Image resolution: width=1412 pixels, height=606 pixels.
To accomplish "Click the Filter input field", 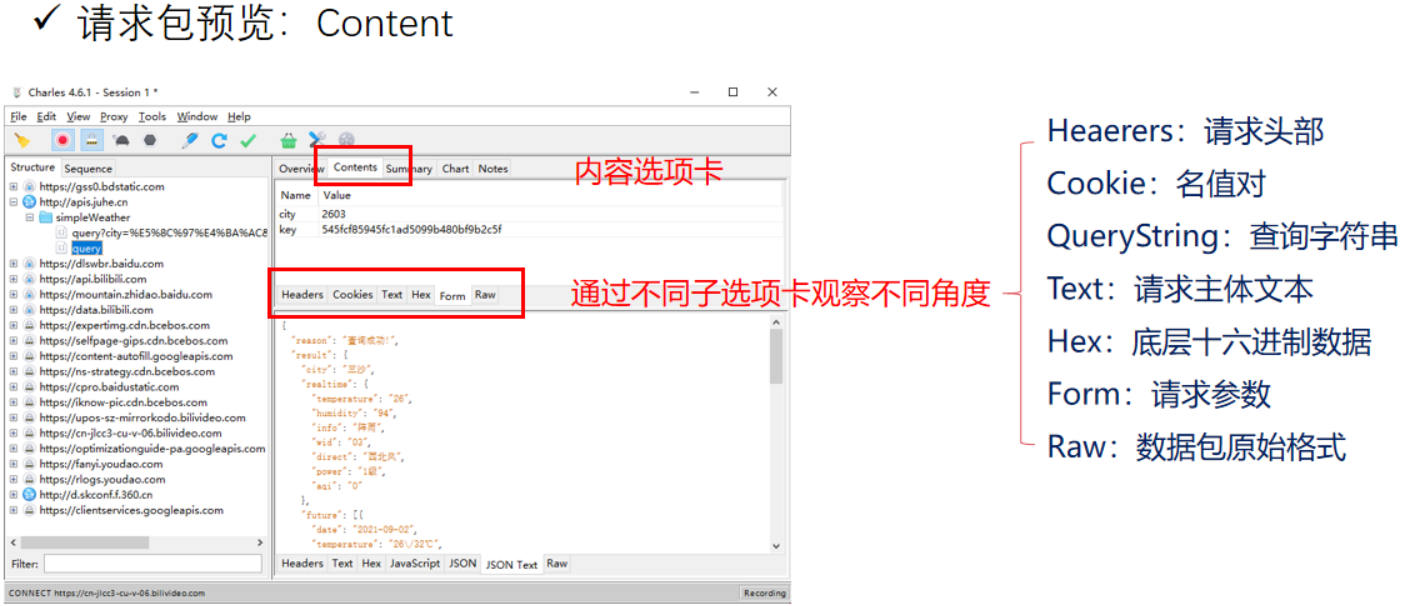I will tap(152, 565).
